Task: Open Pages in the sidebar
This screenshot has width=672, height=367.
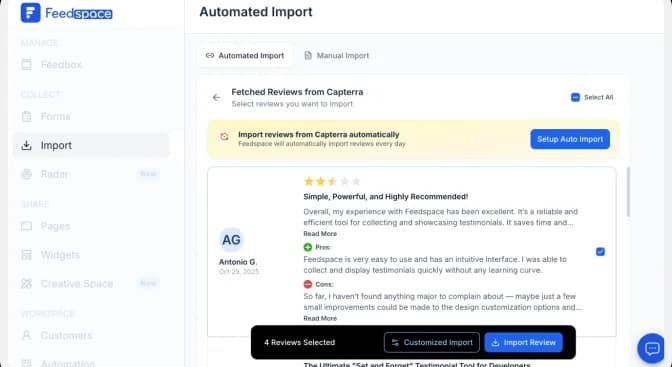Action: tap(55, 226)
